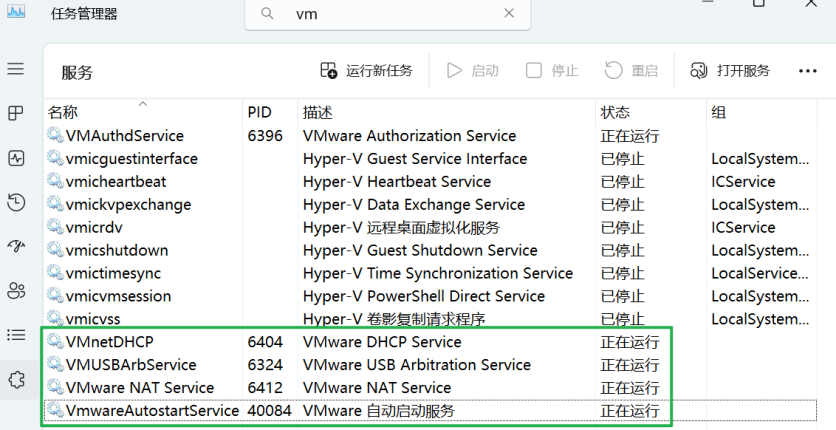Click PID 6324 cell
The image size is (836, 430).
(x=265, y=364)
